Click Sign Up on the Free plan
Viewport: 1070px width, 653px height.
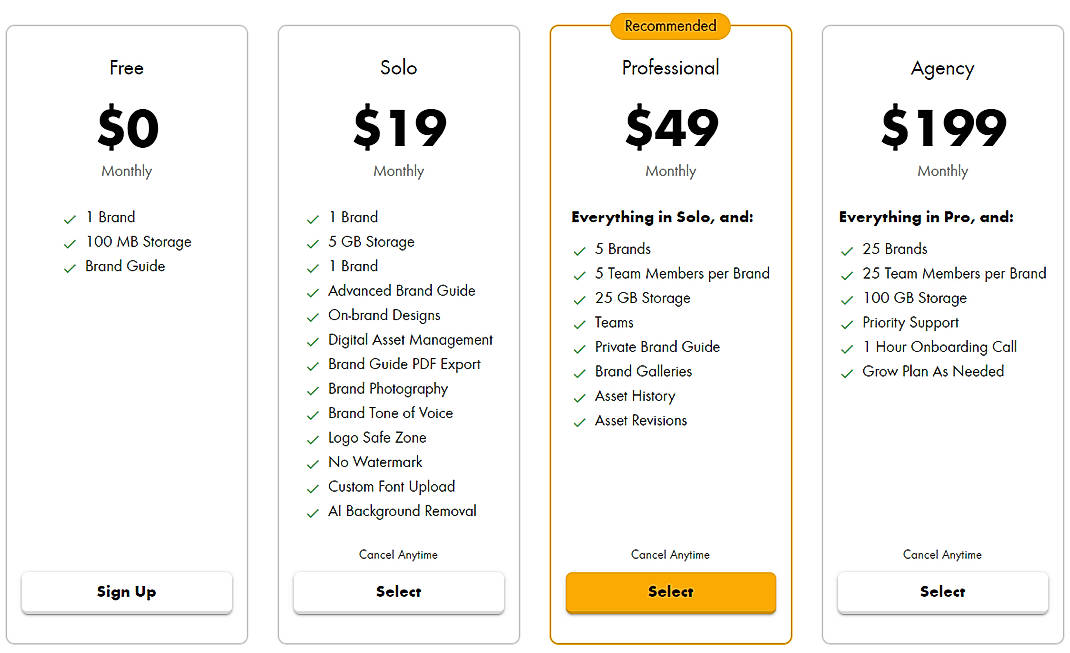pyautogui.click(x=126, y=592)
